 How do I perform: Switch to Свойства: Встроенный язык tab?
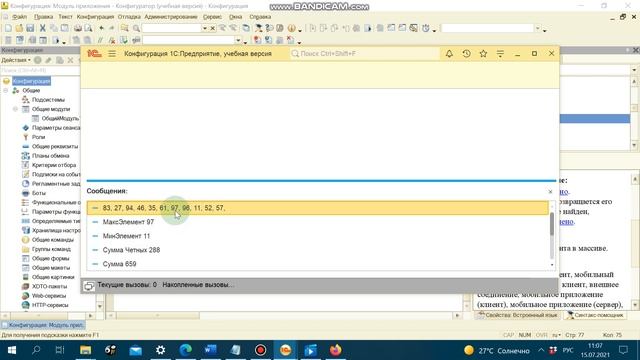point(517,315)
